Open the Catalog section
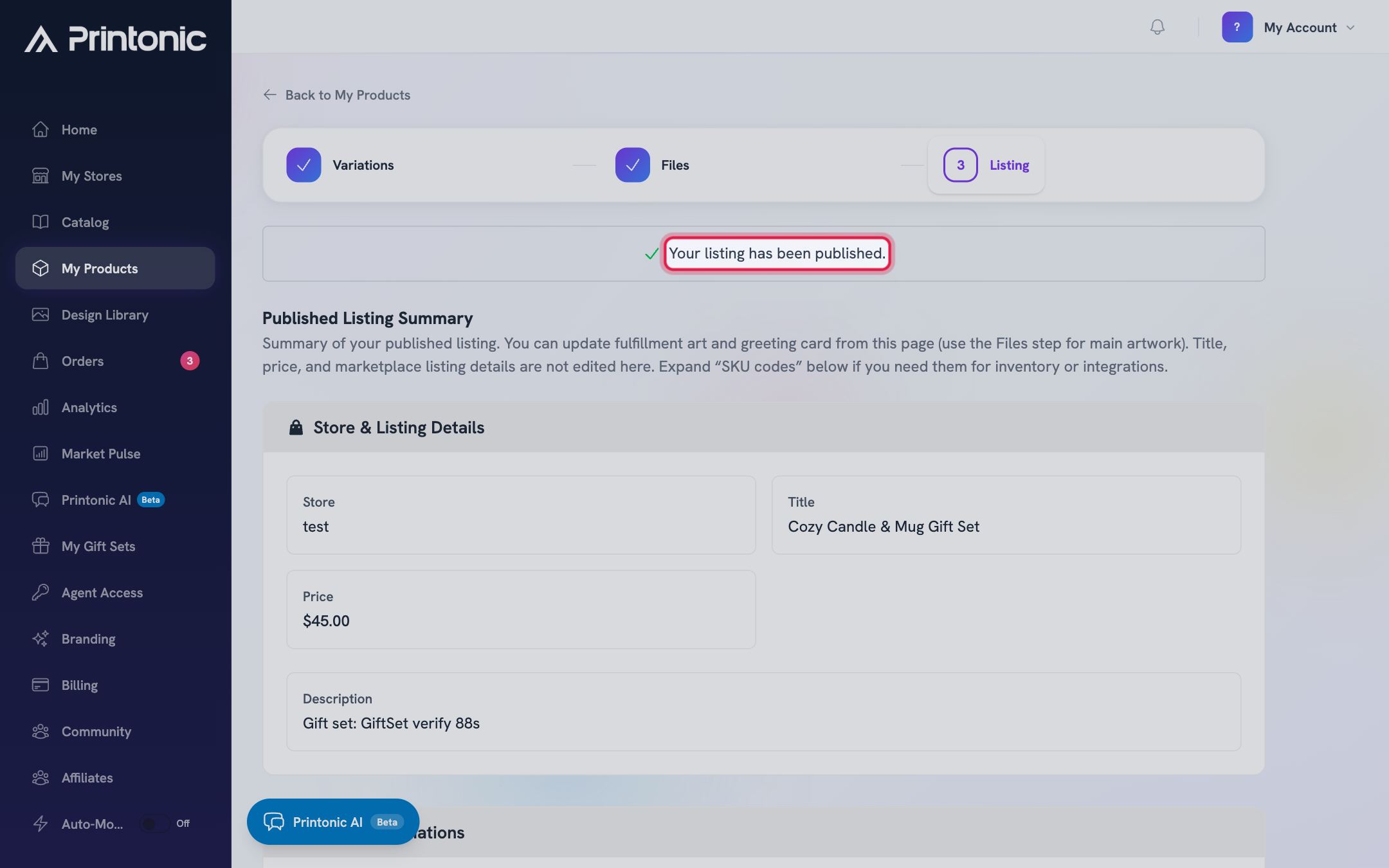 (x=115, y=222)
